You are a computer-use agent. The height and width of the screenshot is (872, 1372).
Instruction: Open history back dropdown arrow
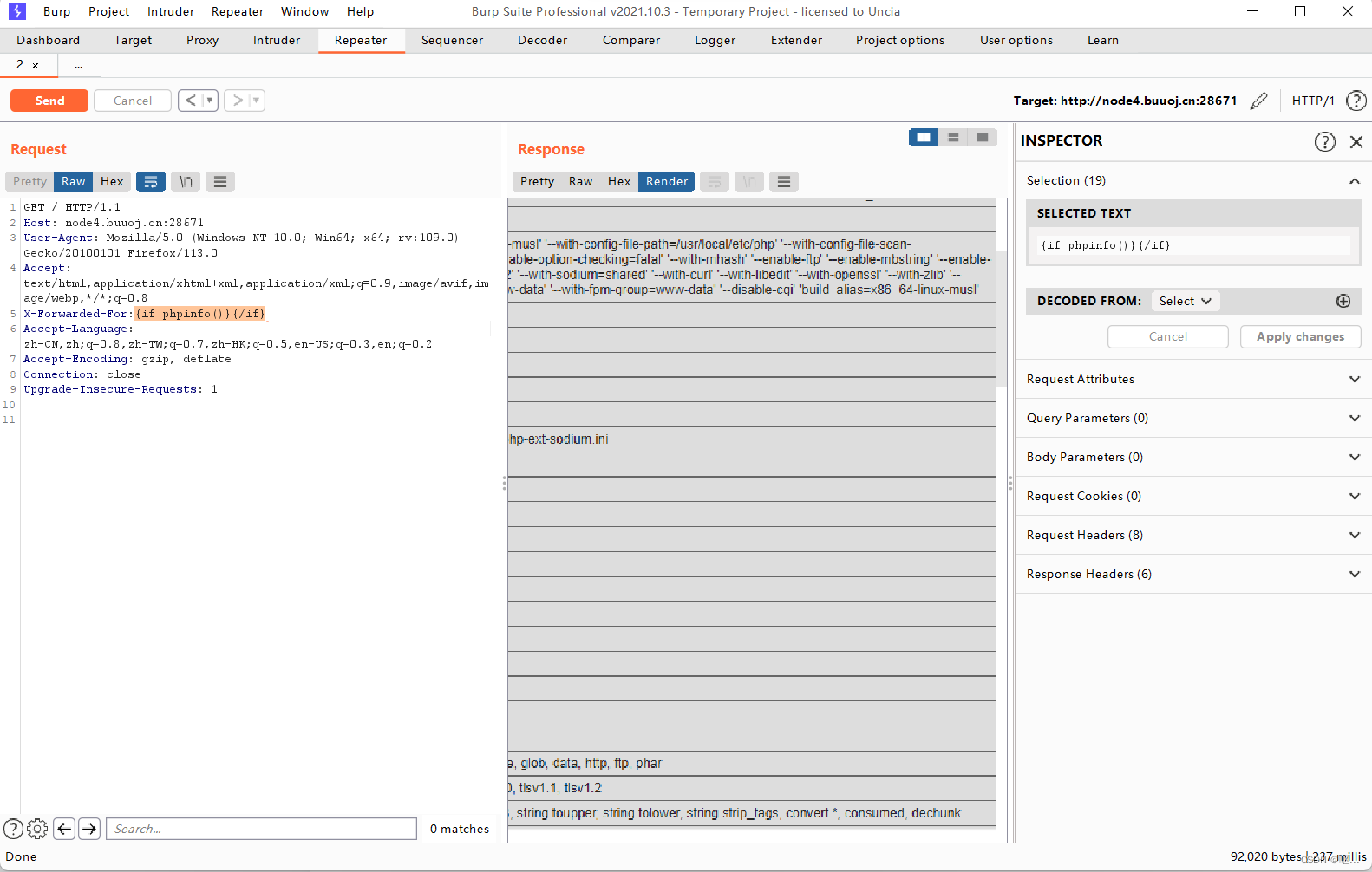pyautogui.click(x=209, y=101)
